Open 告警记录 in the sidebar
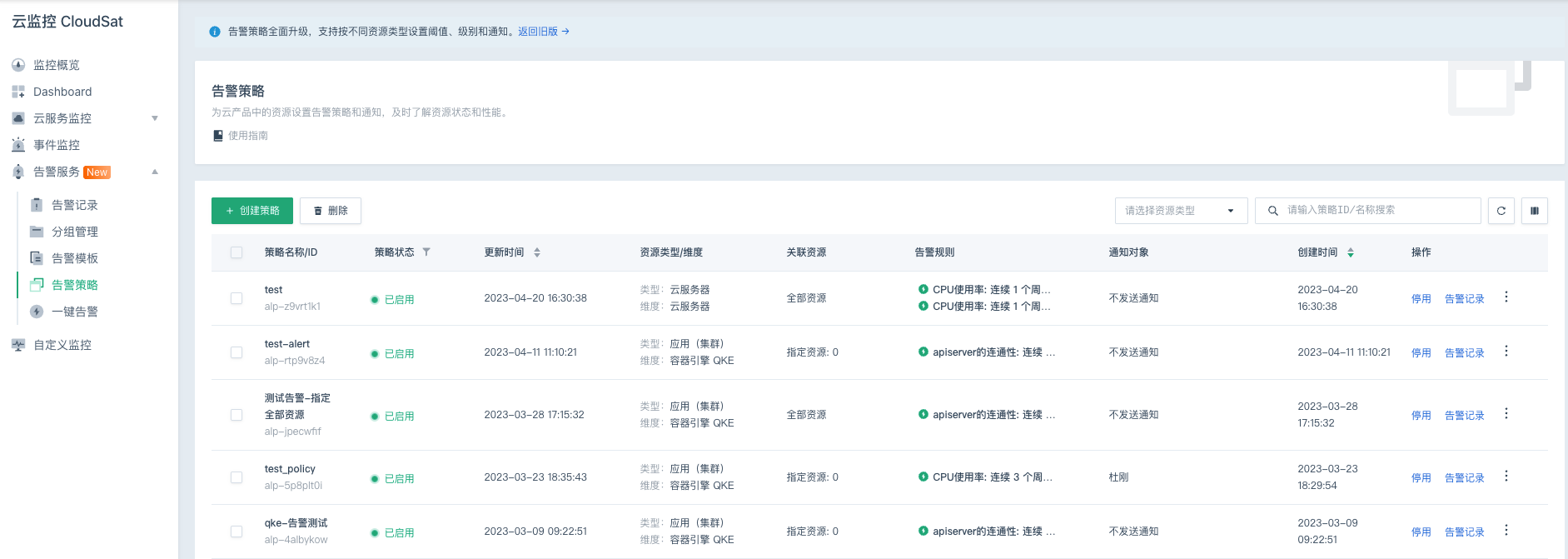1568x559 pixels. pyautogui.click(x=74, y=205)
